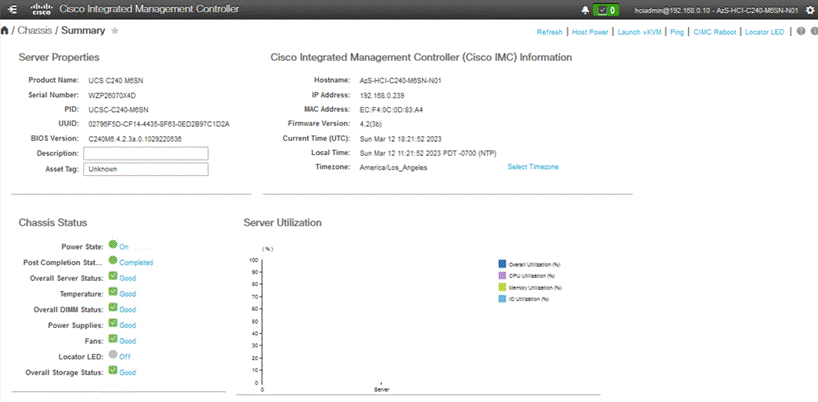818x402 pixels.
Task: Select the UUID value text
Action: (x=159, y=125)
